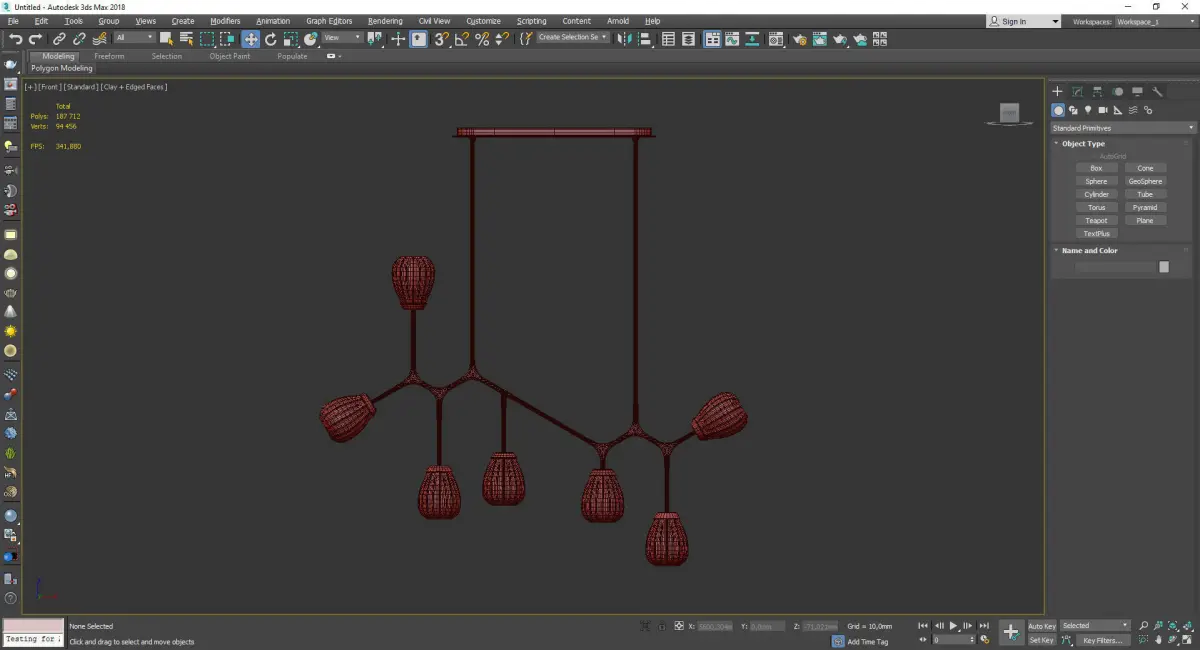
Task: Activate the Select and Rotate tool
Action: click(270, 39)
